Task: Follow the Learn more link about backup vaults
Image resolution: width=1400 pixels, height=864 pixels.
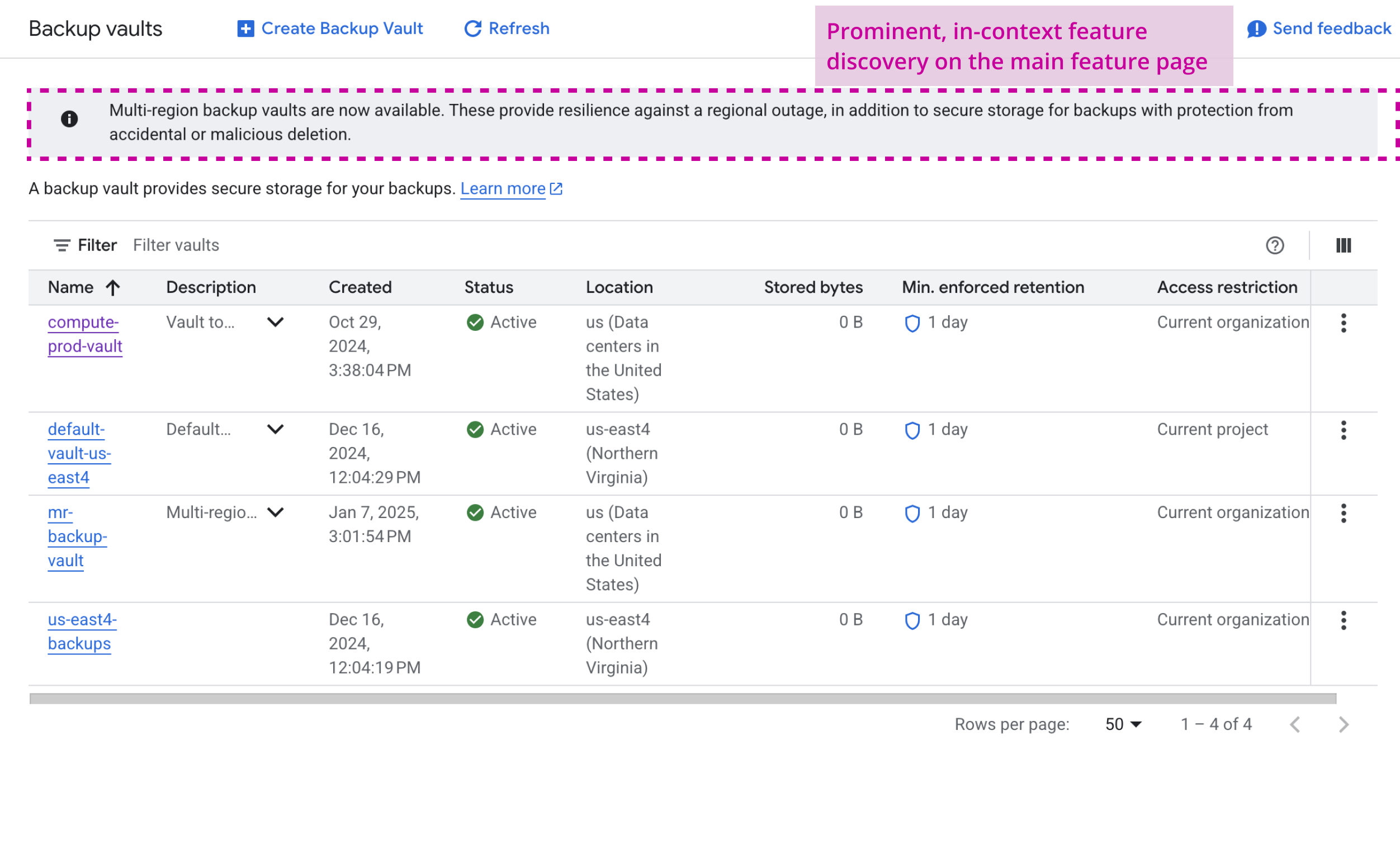Action: (504, 188)
